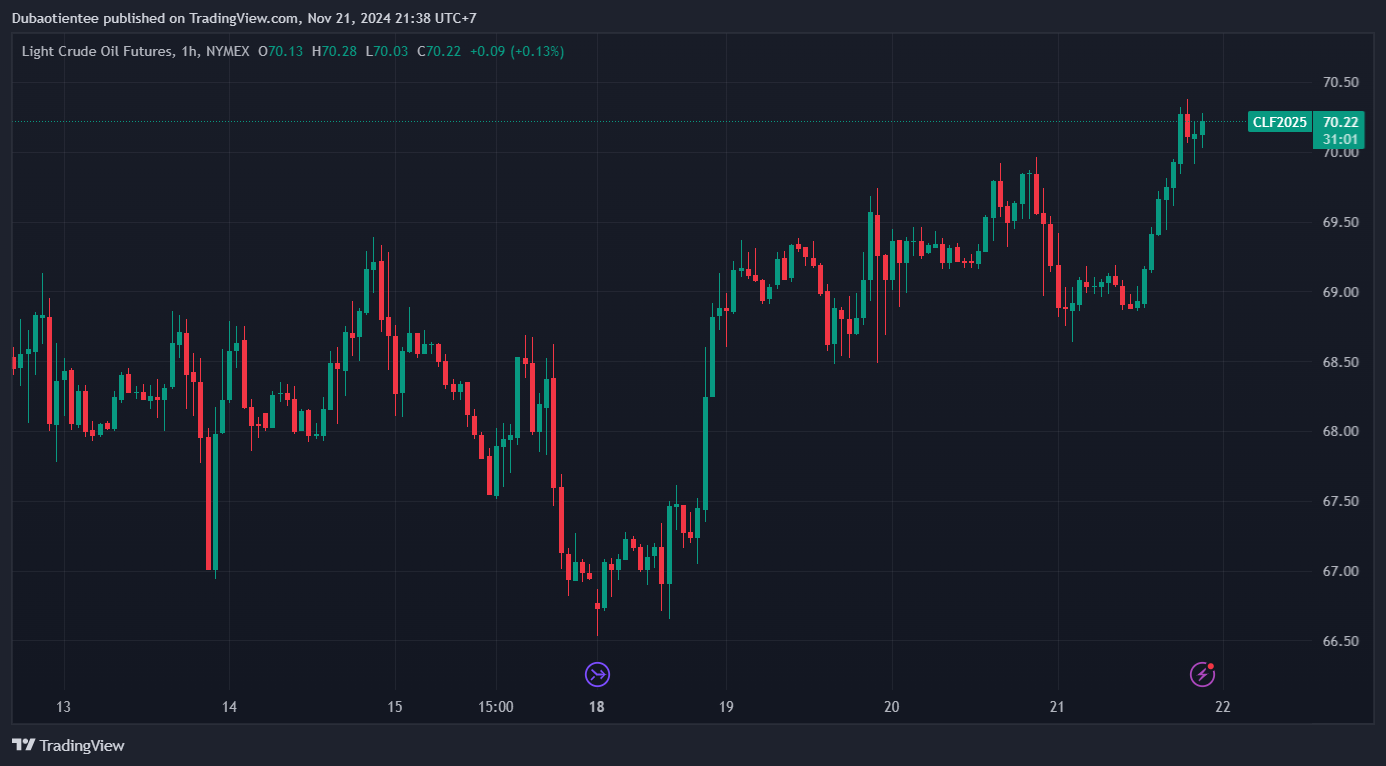Click the open value O70.13
Image resolution: width=1386 pixels, height=766 pixels.
[280, 51]
